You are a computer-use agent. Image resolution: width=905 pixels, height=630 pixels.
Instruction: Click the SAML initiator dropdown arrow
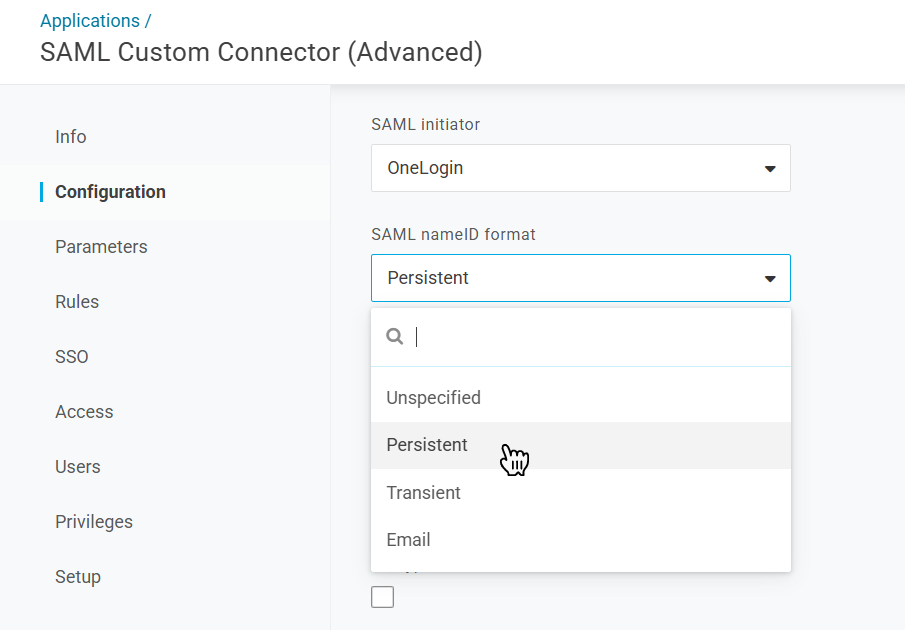click(770, 169)
